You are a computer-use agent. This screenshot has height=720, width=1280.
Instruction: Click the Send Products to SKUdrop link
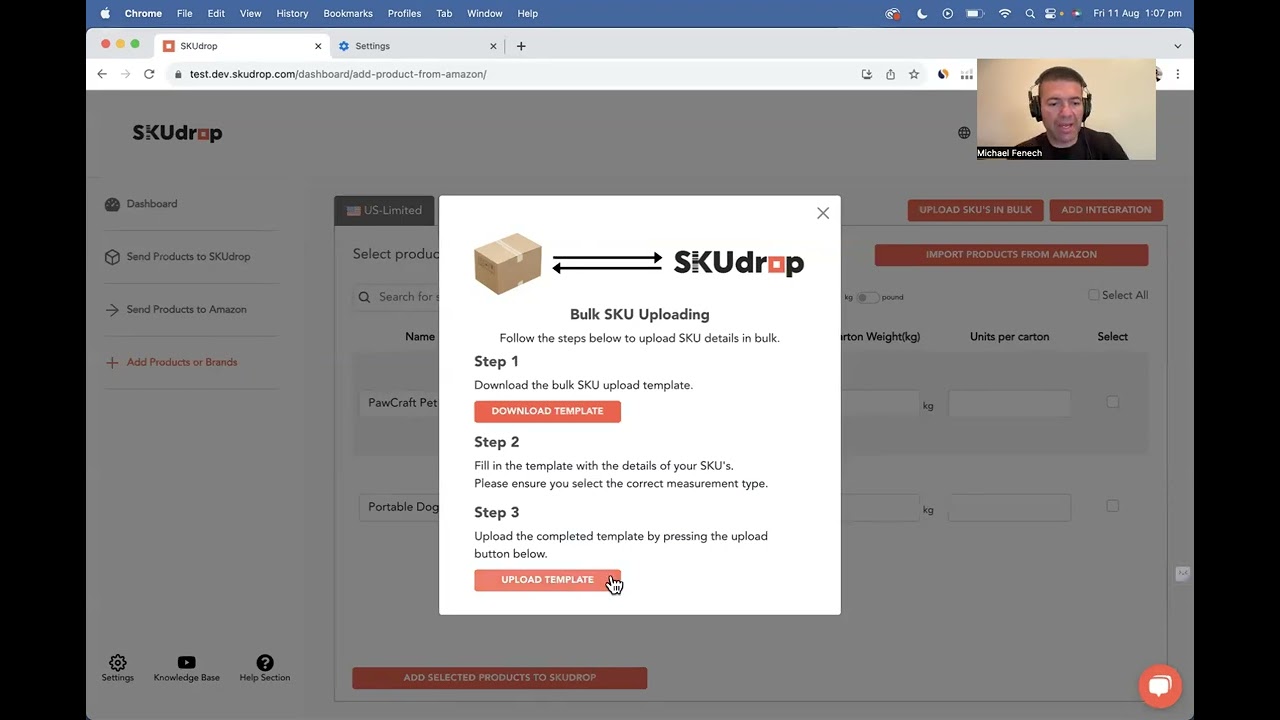[x=188, y=257]
